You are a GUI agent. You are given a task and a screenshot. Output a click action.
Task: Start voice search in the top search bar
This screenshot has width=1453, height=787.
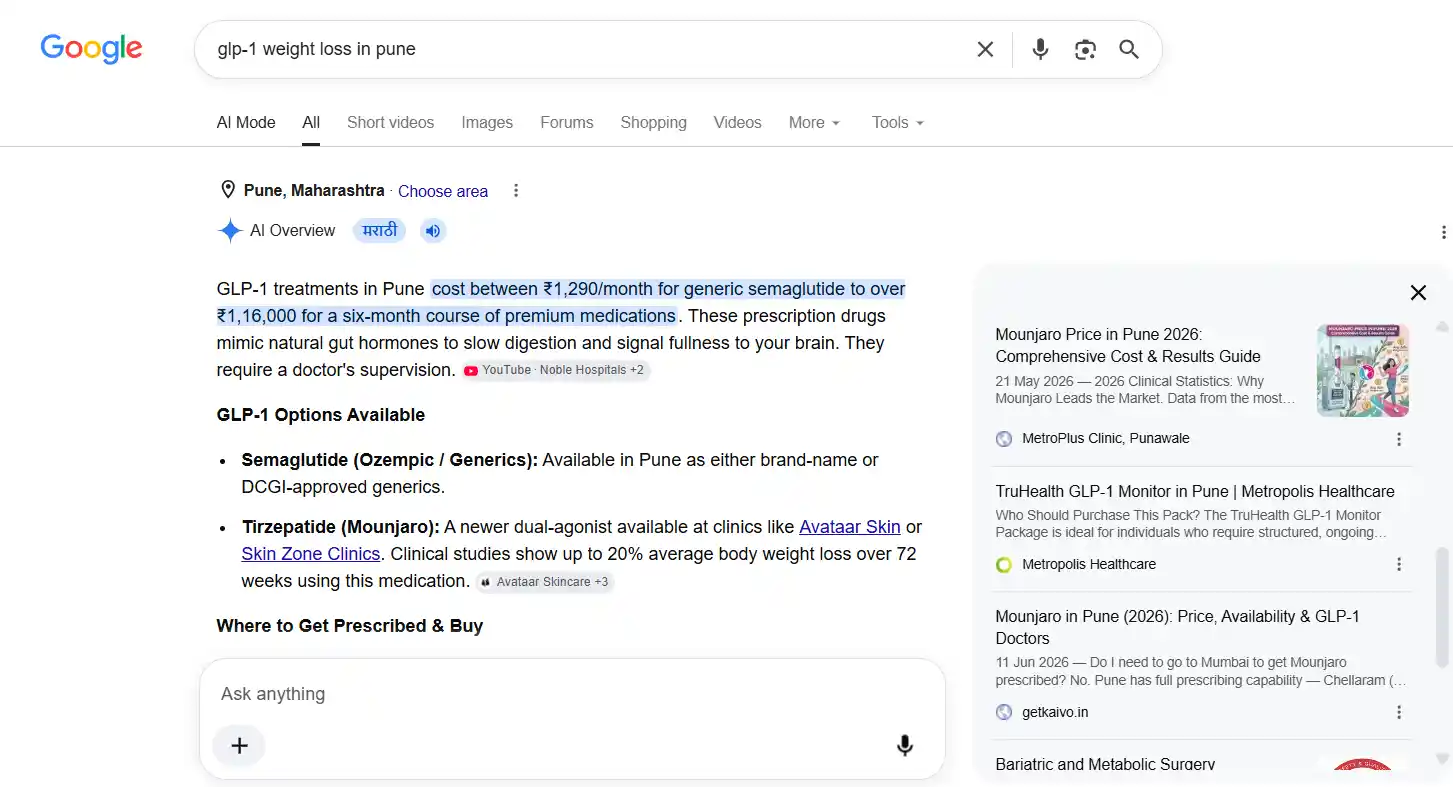pyautogui.click(x=1040, y=49)
